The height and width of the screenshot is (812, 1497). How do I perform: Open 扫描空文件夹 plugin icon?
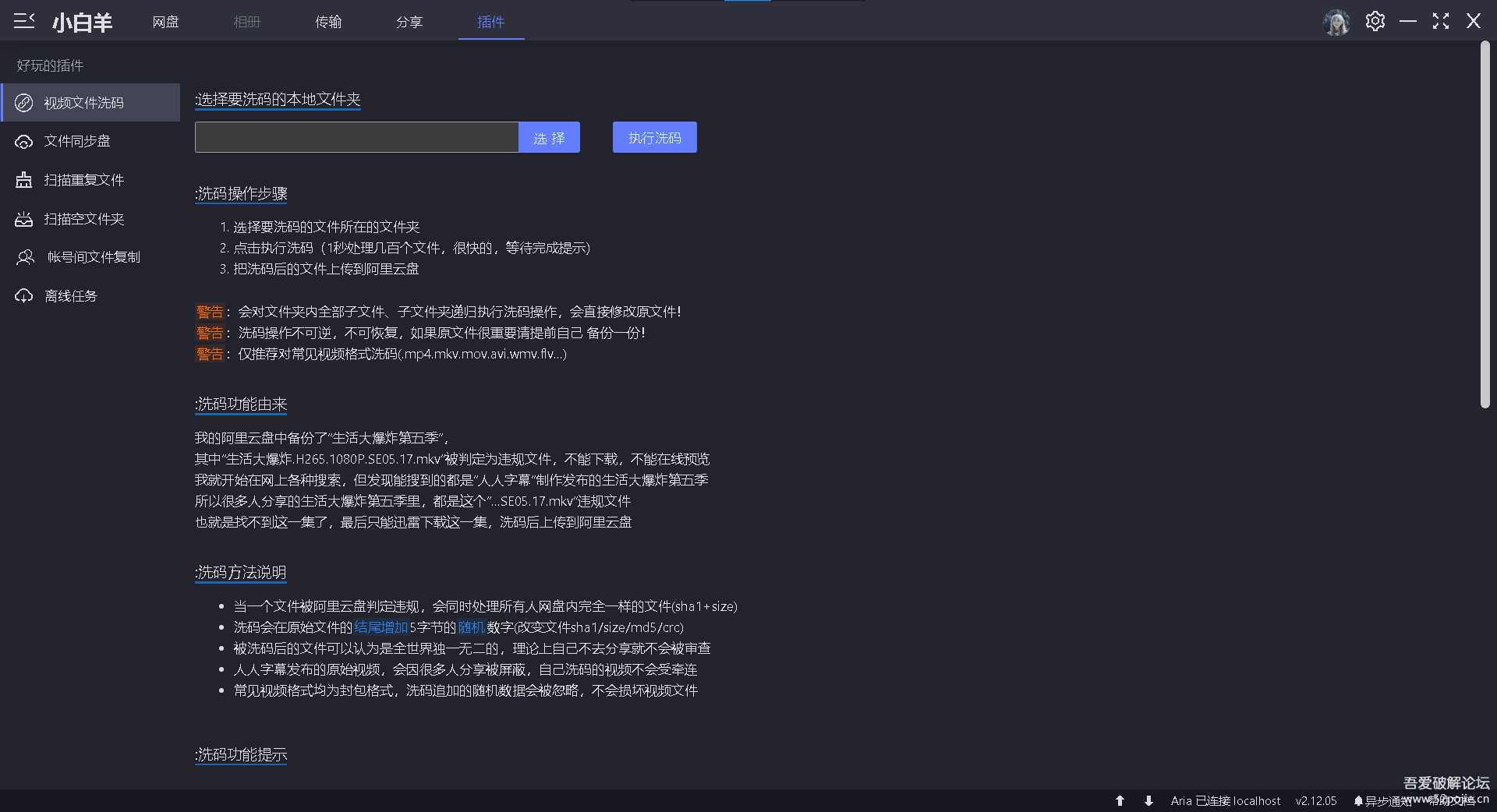pos(24,219)
